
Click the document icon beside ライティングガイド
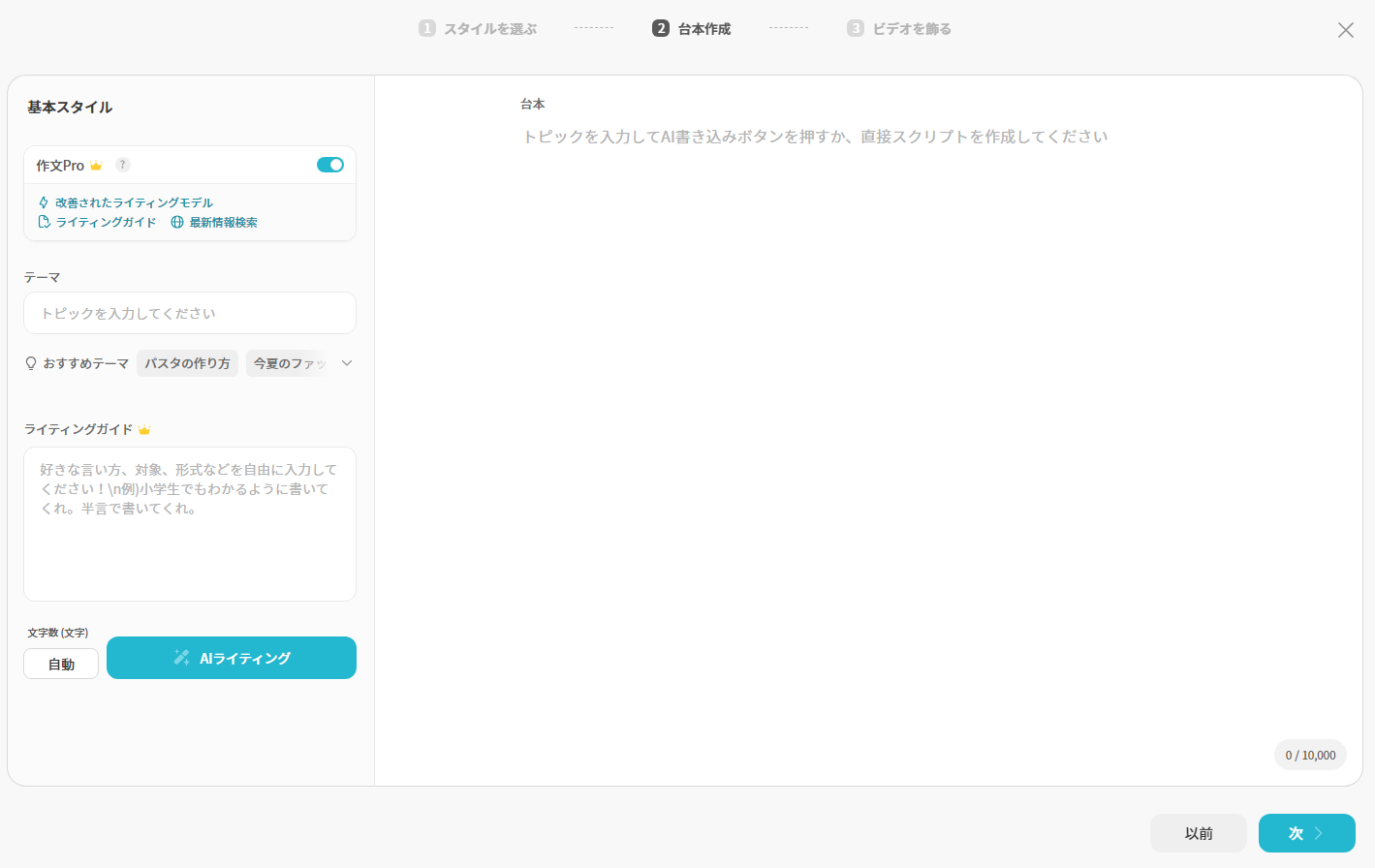(x=44, y=222)
